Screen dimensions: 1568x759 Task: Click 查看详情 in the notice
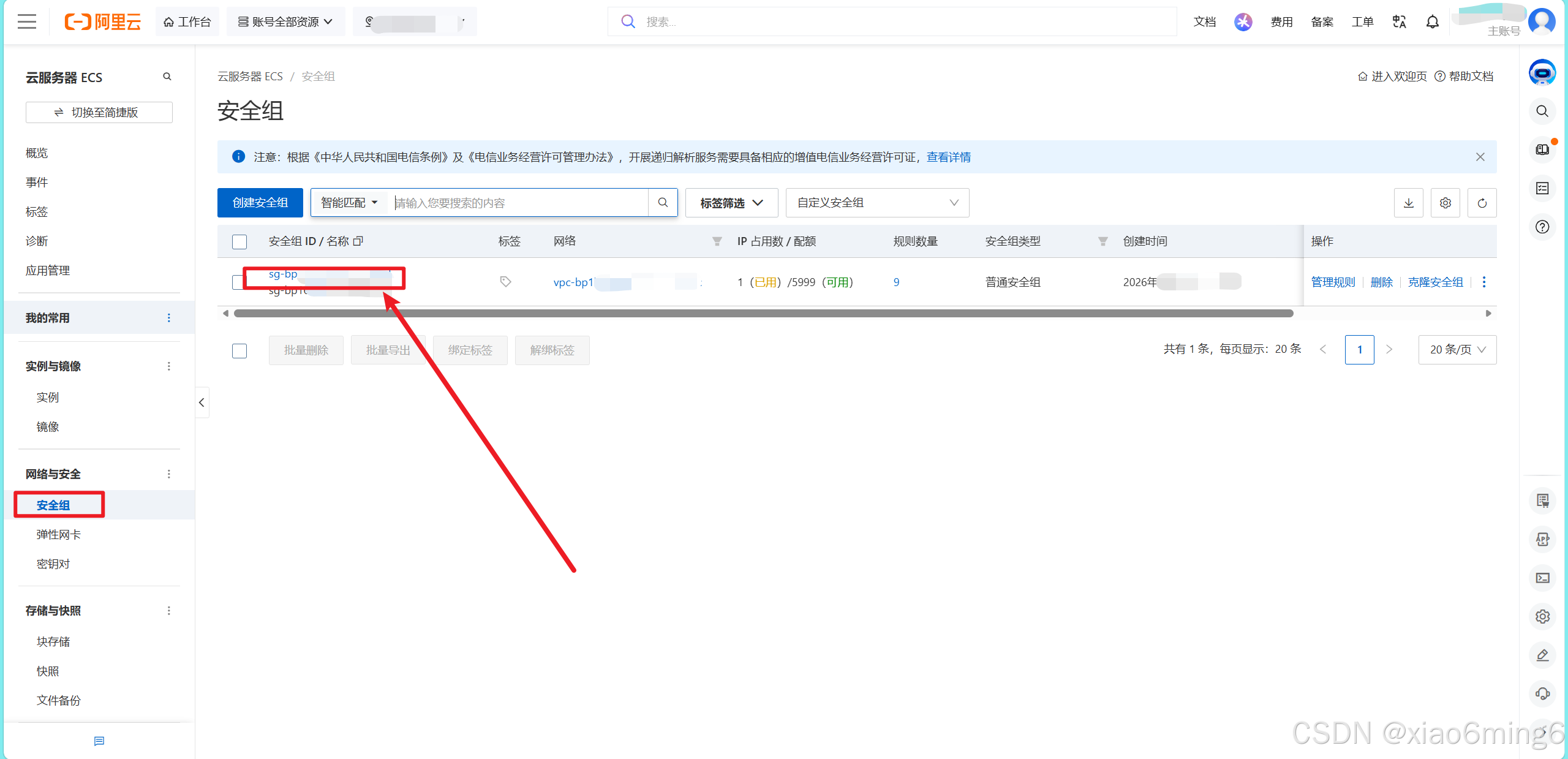[x=948, y=157]
